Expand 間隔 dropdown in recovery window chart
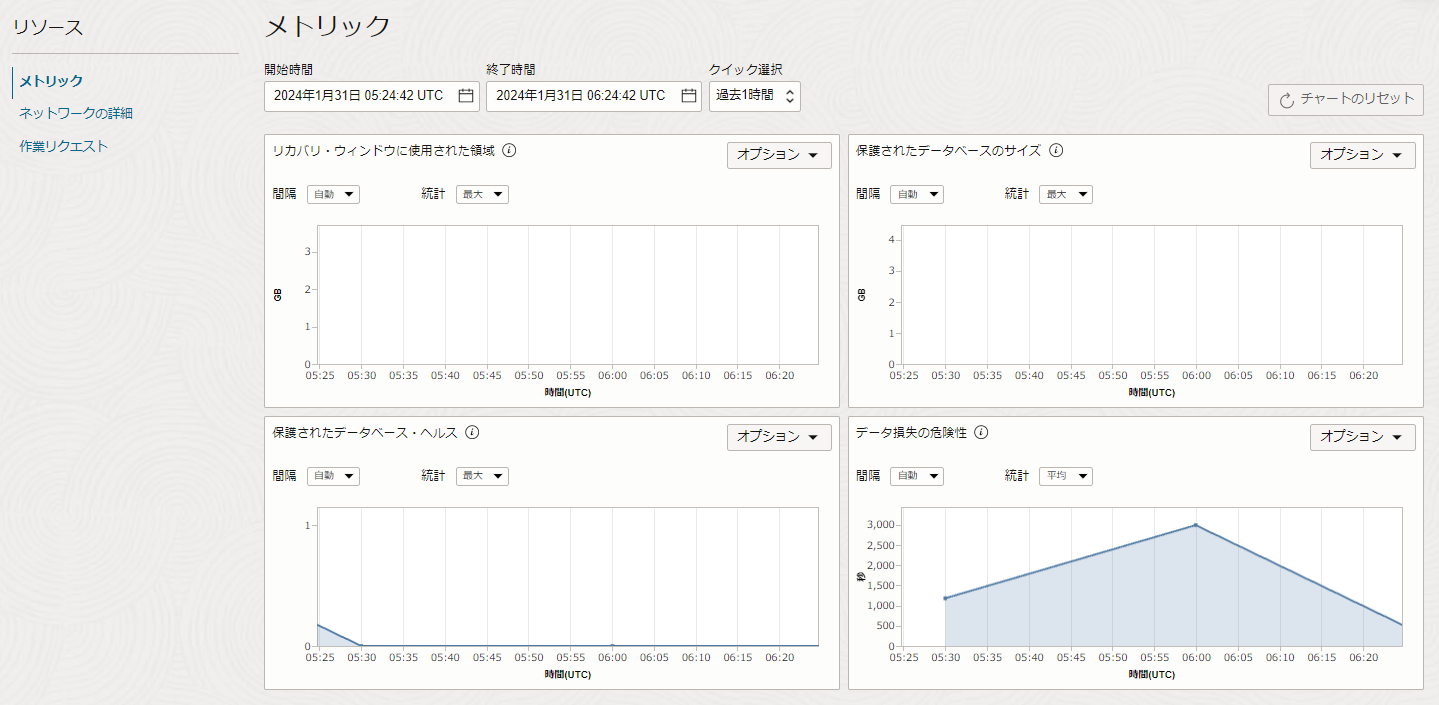The width and height of the screenshot is (1439, 705). [x=333, y=194]
